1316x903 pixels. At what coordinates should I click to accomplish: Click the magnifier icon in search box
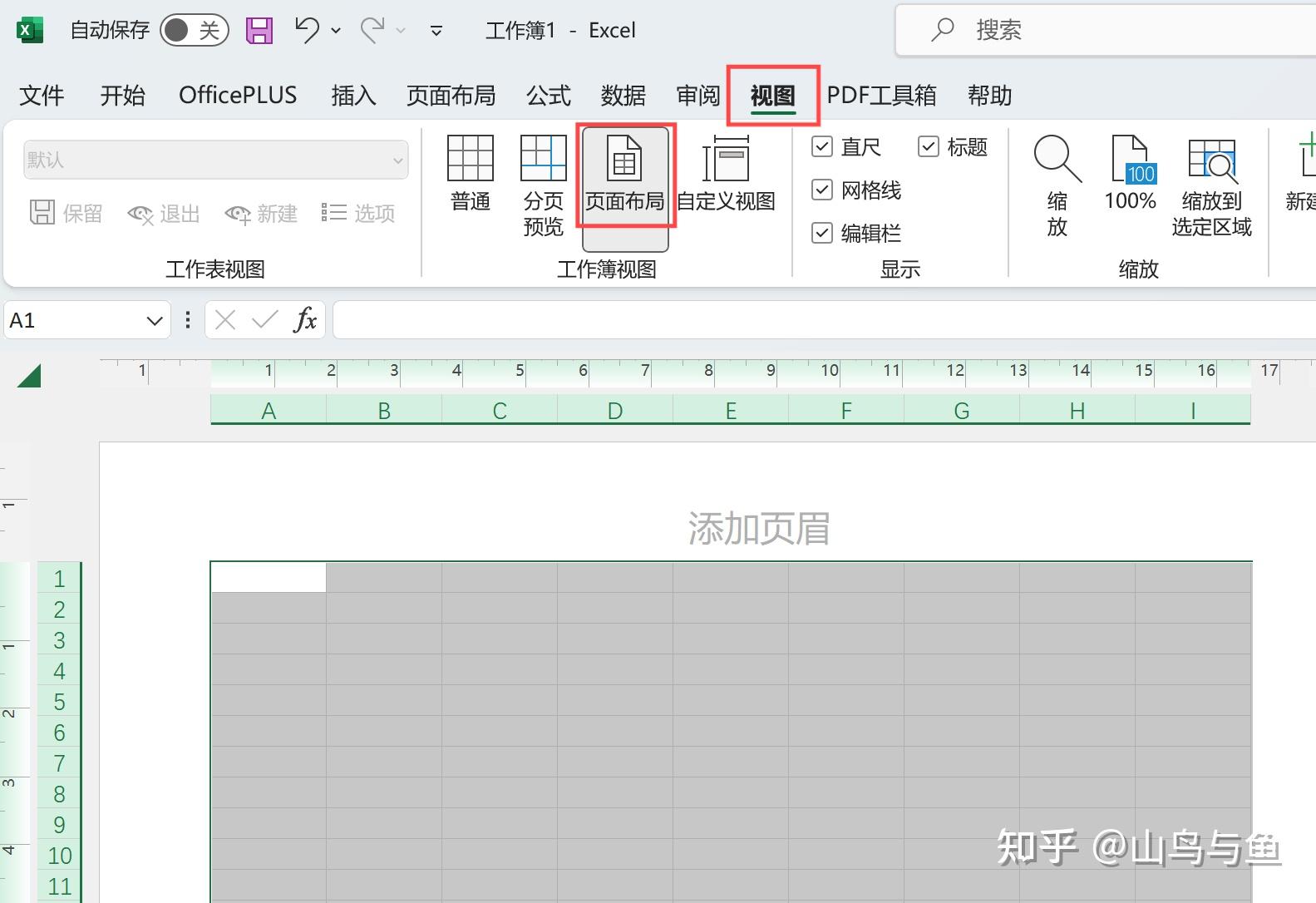pyautogui.click(x=942, y=31)
